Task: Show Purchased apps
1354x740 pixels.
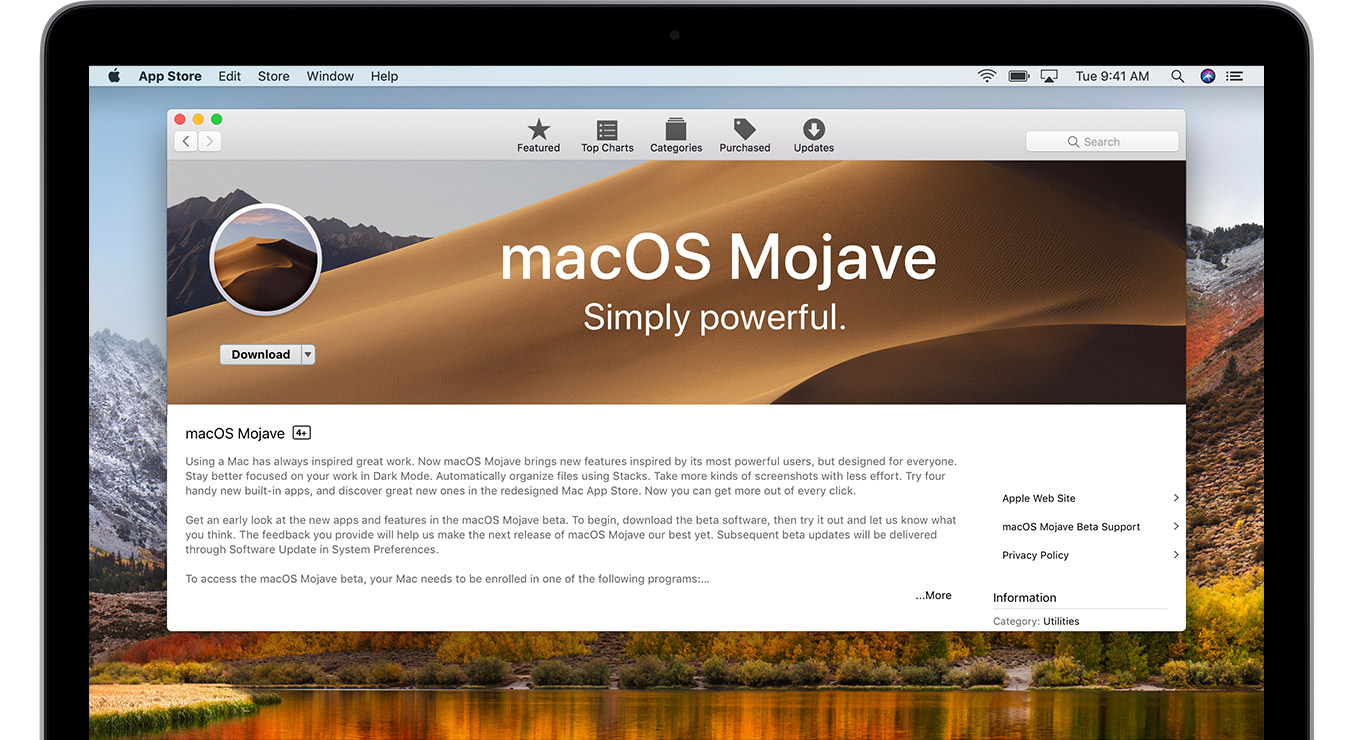Action: [745, 135]
